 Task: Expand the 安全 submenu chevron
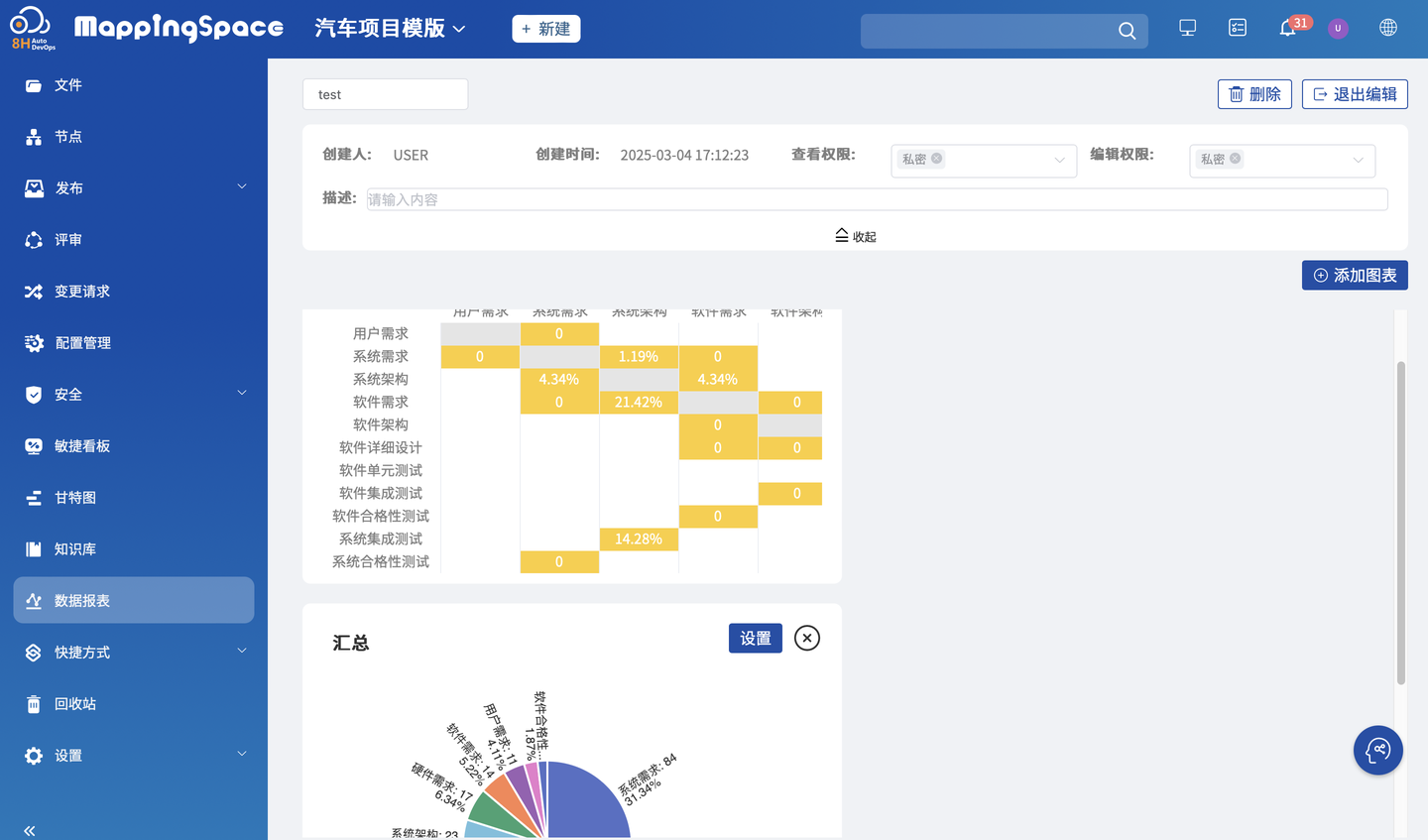(242, 393)
